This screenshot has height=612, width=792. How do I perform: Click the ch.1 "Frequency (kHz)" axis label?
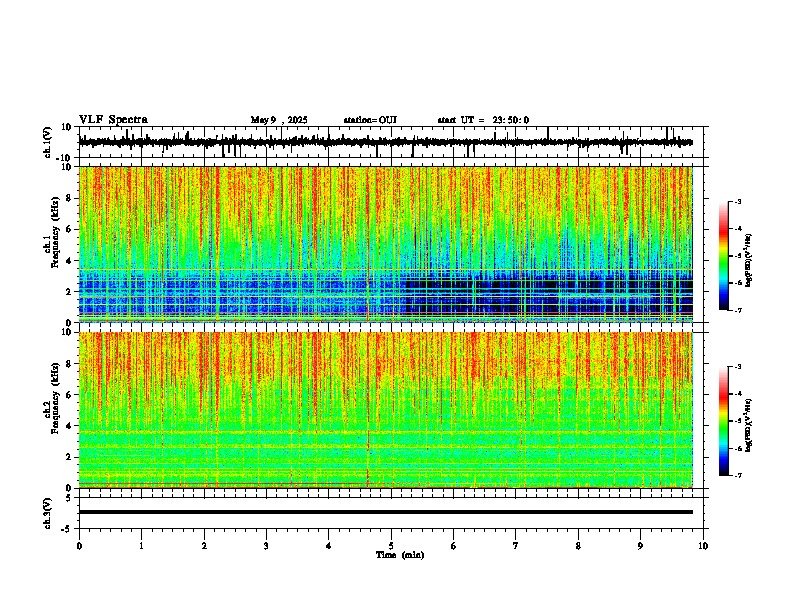click(x=54, y=232)
